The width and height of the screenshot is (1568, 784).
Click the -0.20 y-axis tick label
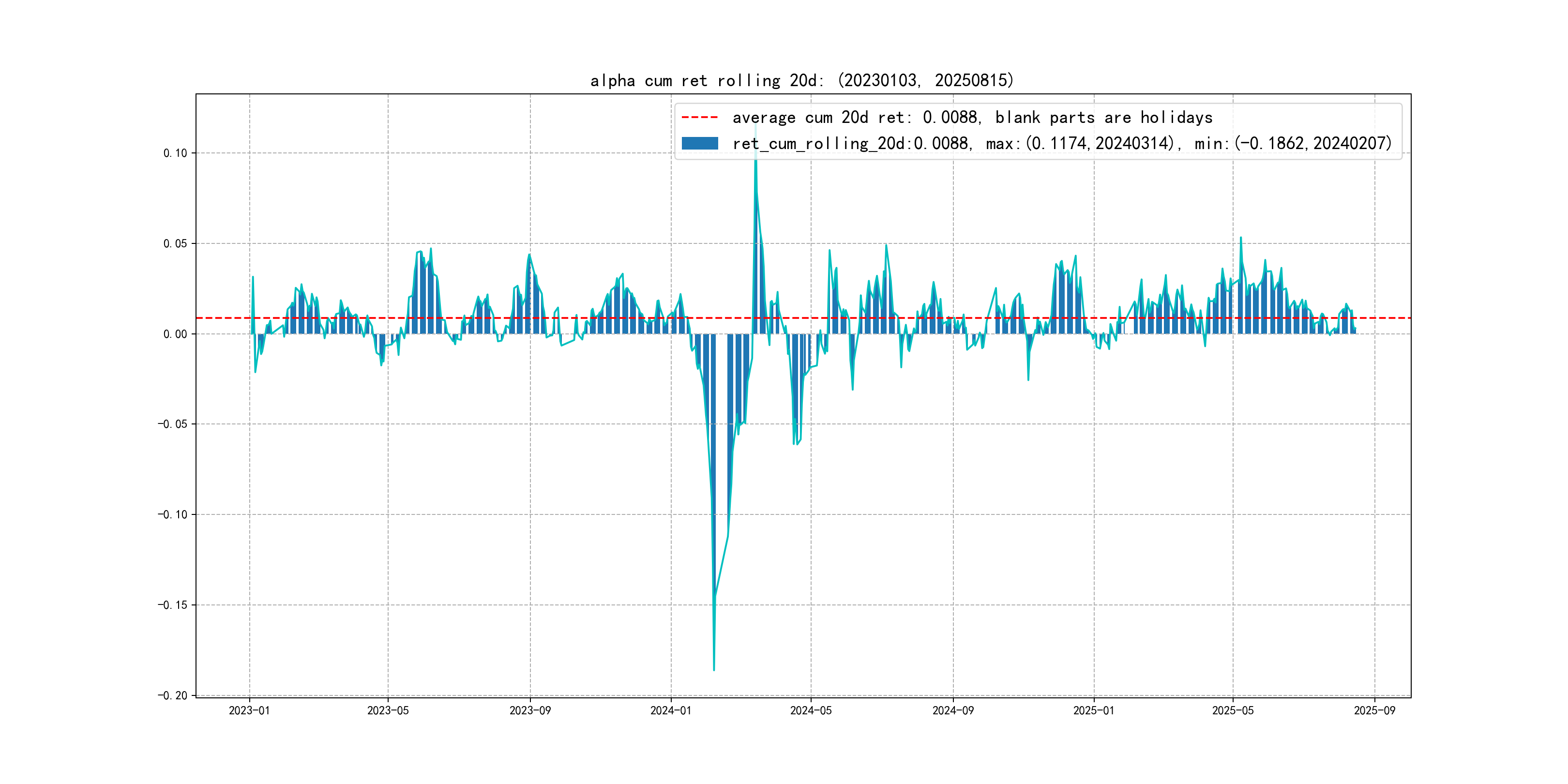[172, 696]
